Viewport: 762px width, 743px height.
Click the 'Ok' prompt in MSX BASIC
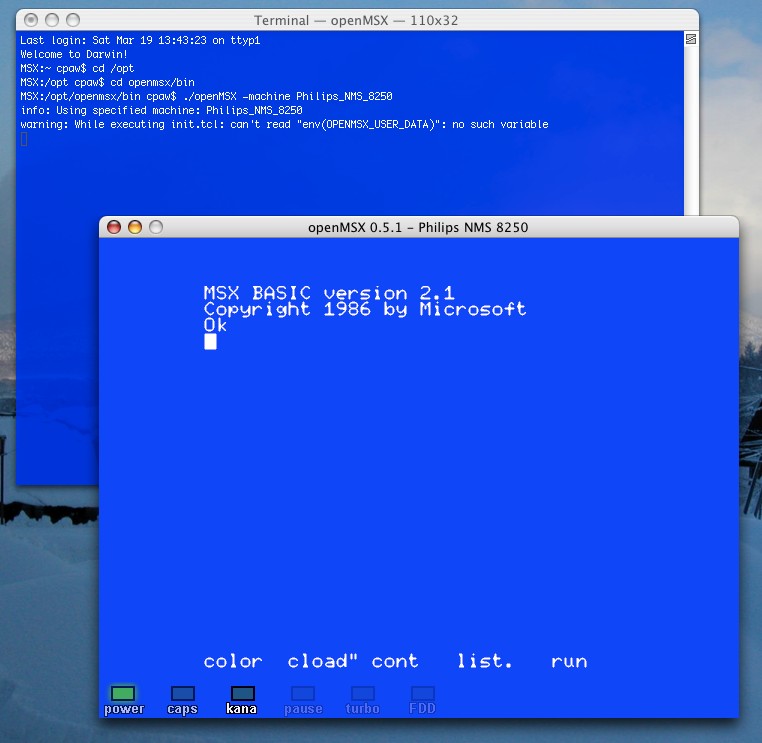[215, 325]
